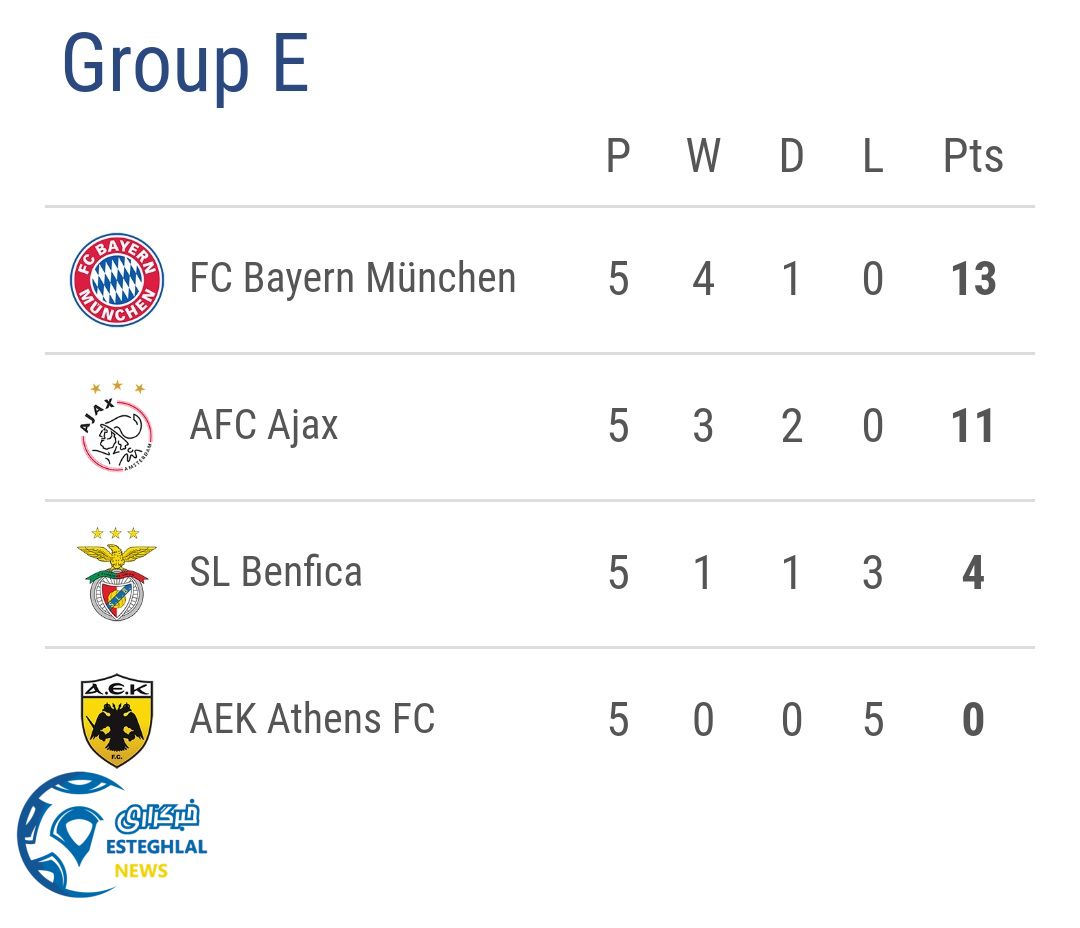The image size is (1080, 928).
Task: Click the Pts column header
Action: (x=973, y=157)
